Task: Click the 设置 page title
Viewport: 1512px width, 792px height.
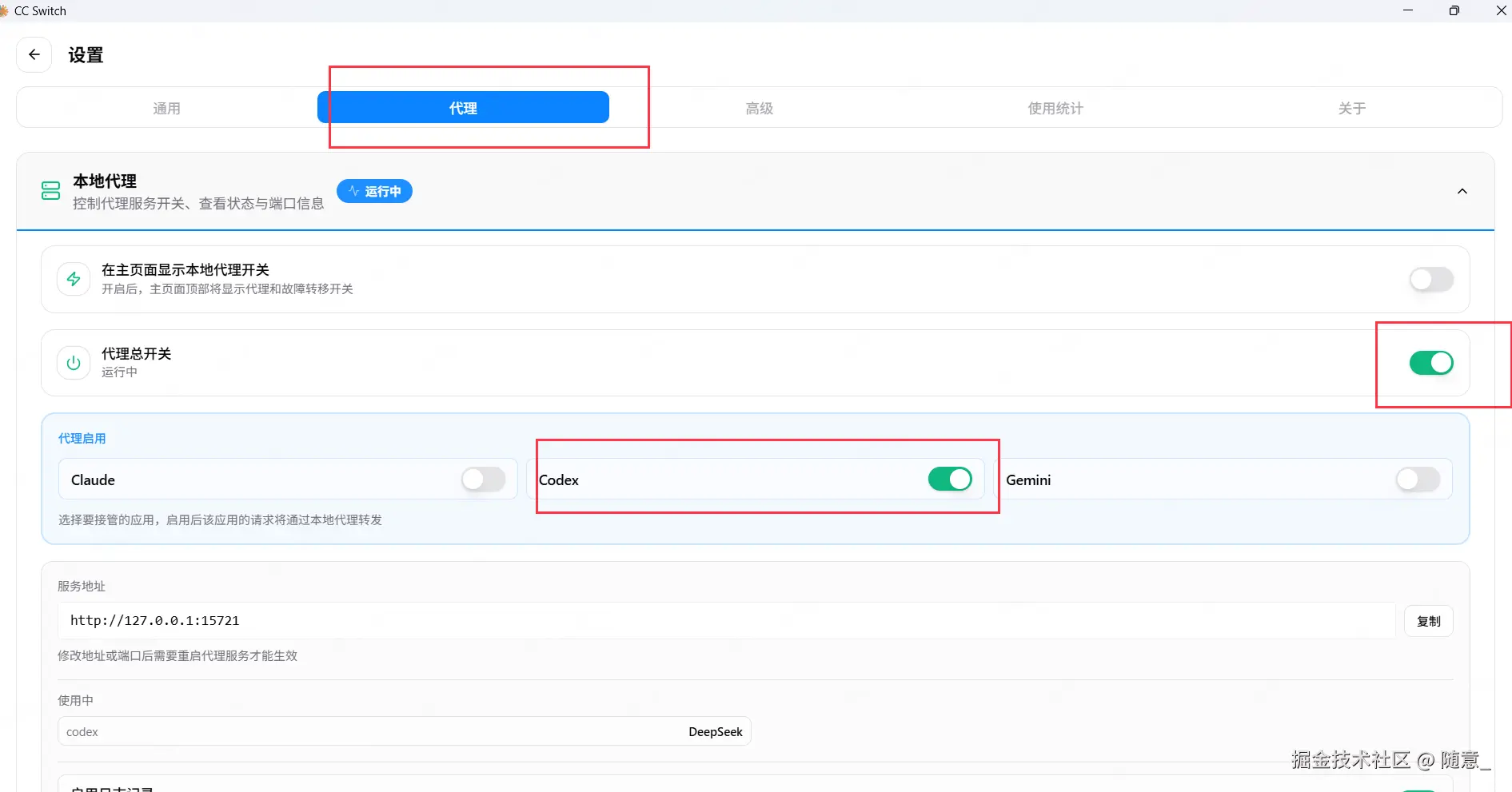Action: pos(86,55)
